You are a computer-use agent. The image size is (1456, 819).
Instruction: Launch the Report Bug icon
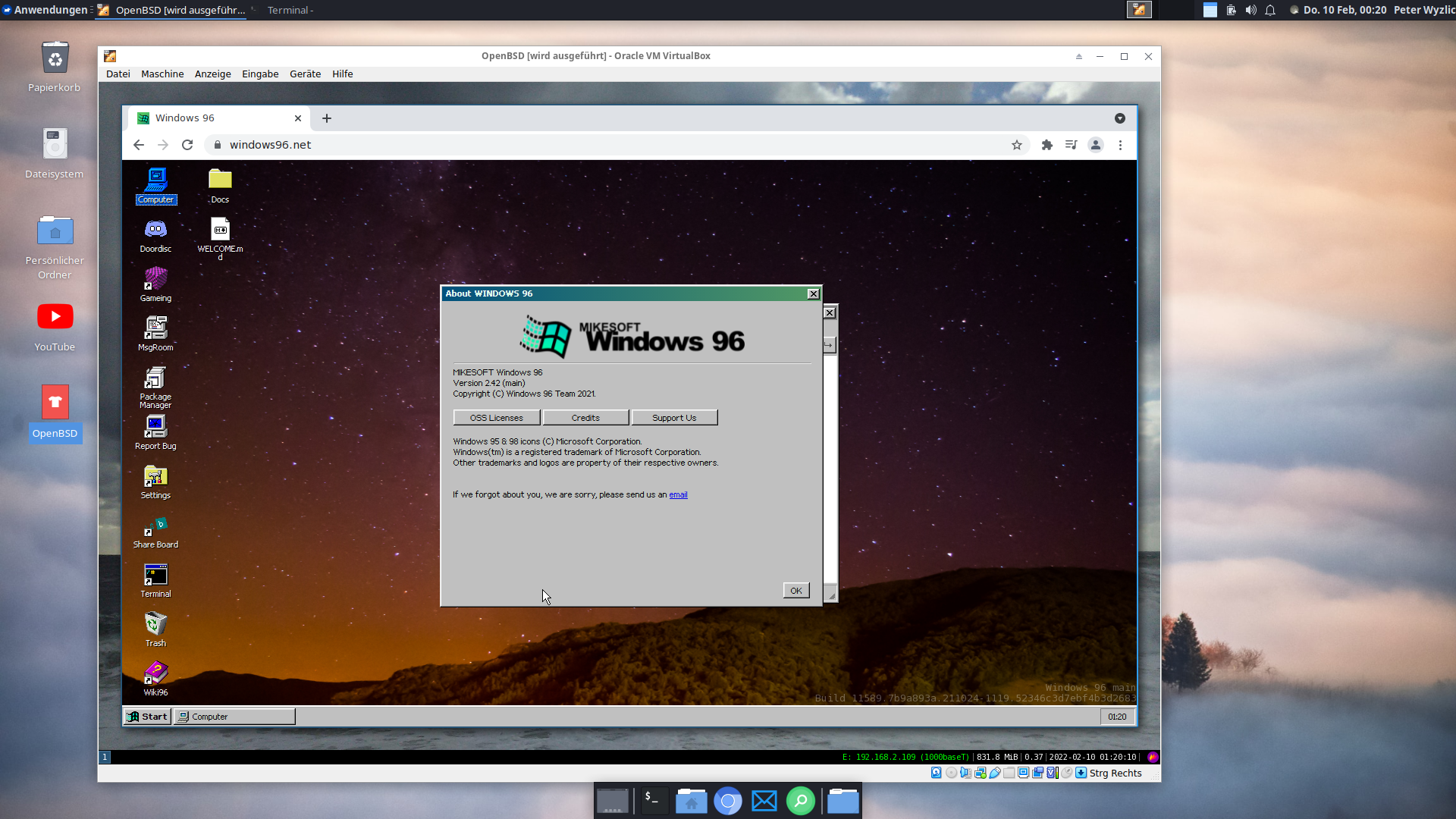(155, 432)
